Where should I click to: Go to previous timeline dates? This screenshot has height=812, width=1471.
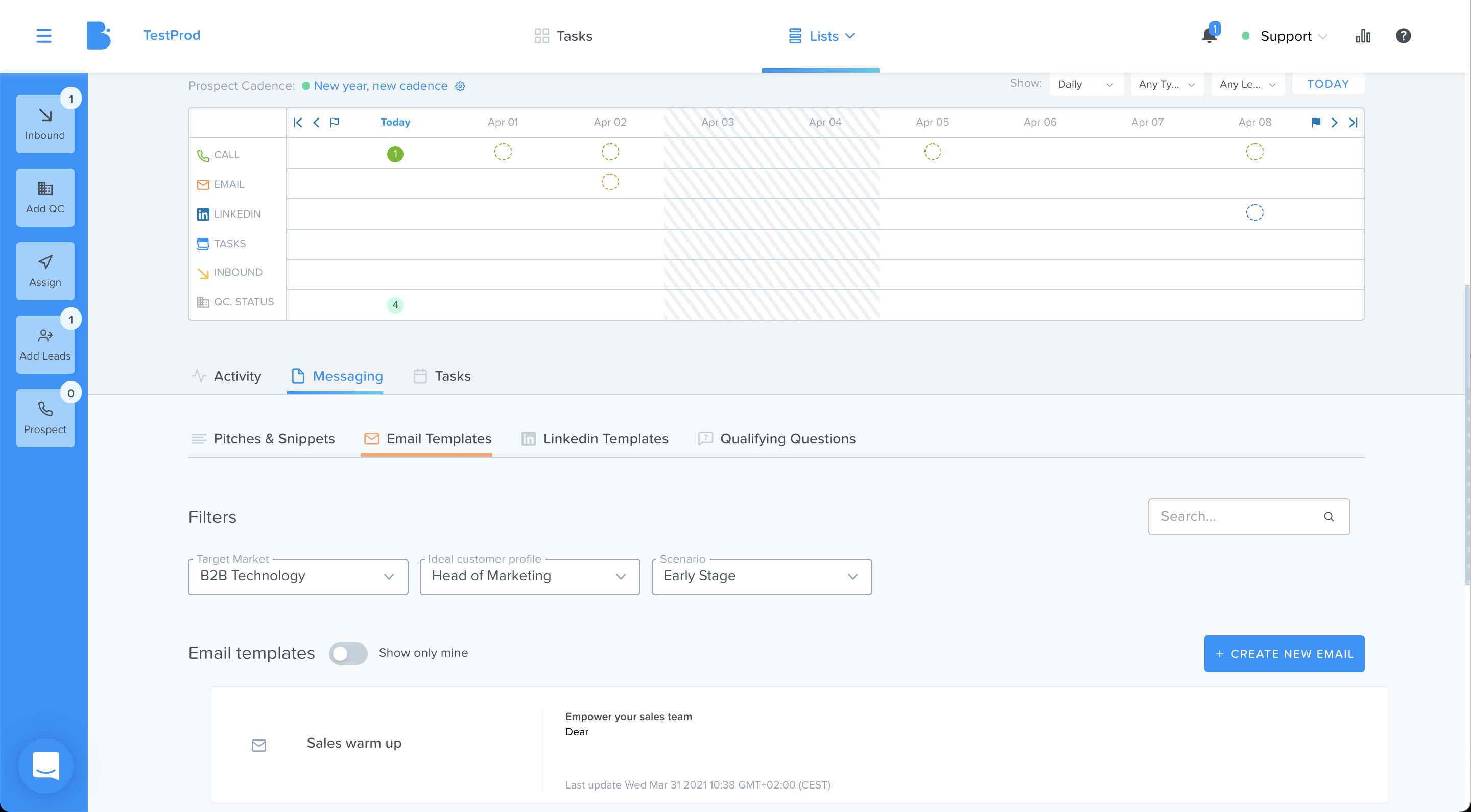pyautogui.click(x=316, y=122)
